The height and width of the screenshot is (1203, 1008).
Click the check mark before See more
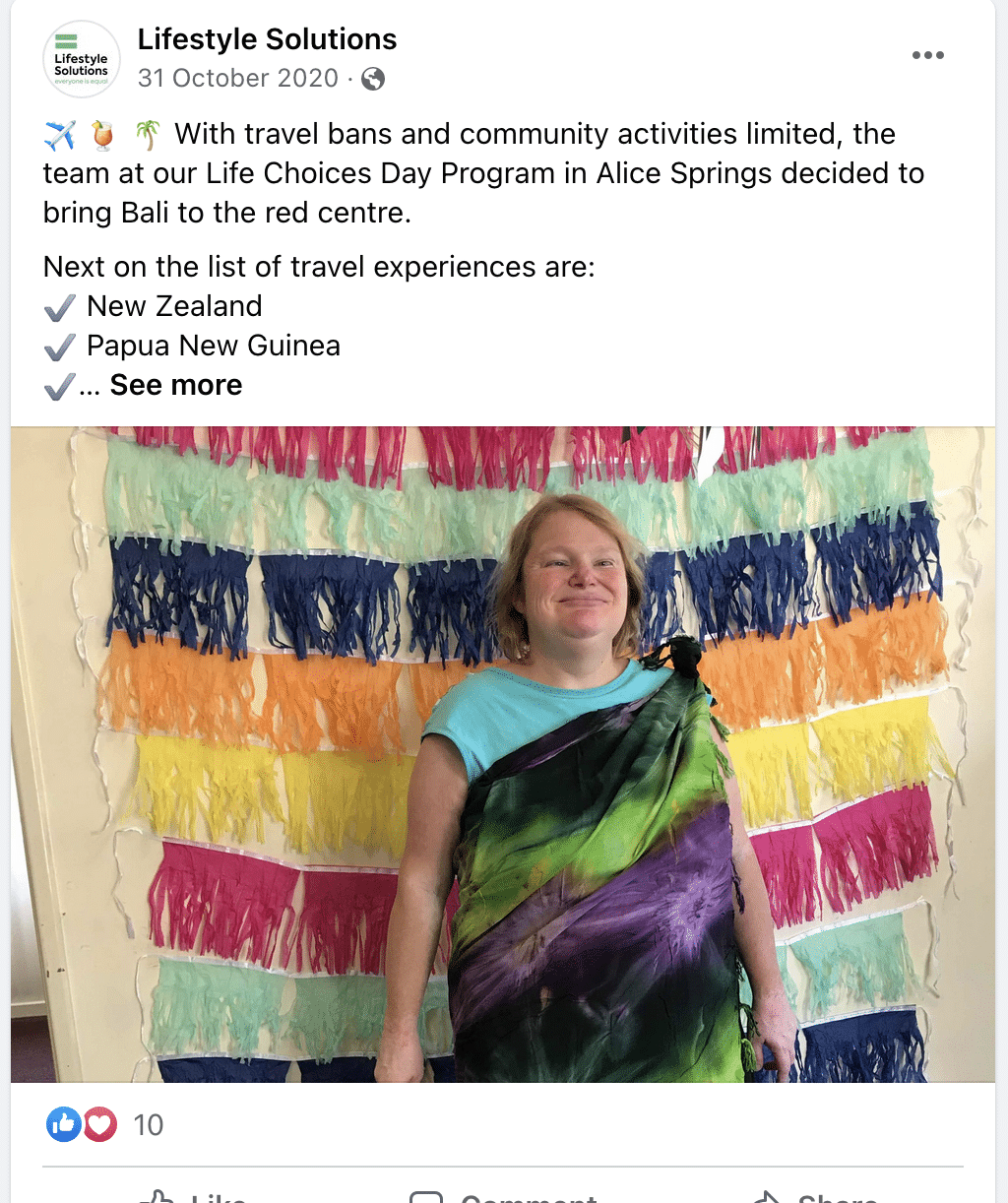pyautogui.click(x=60, y=386)
